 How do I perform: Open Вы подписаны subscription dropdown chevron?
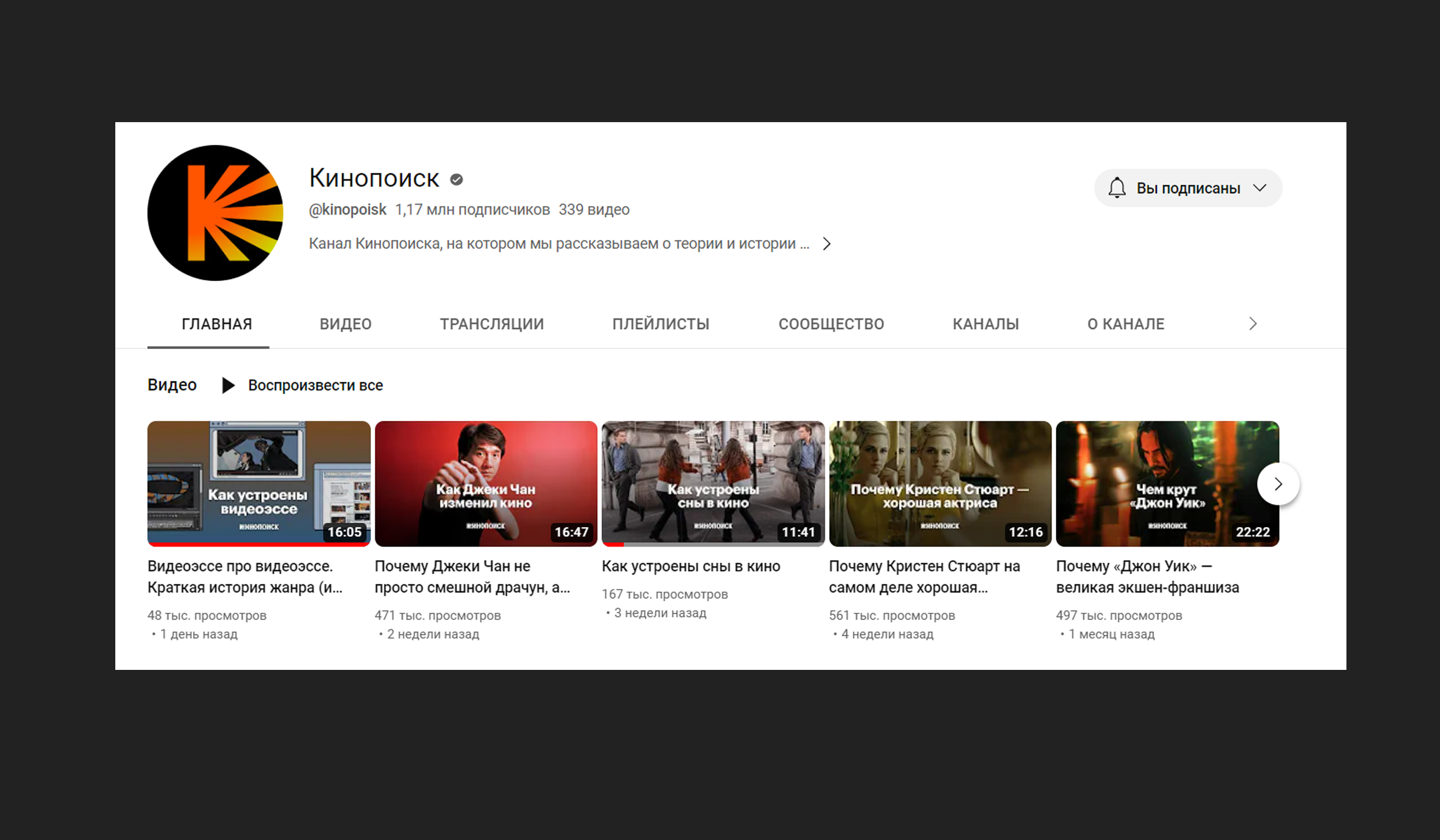click(x=1260, y=188)
